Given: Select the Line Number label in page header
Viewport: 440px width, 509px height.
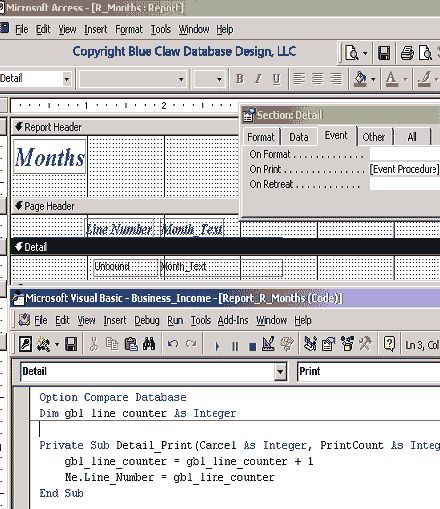Looking at the screenshot, I should point(120,229).
